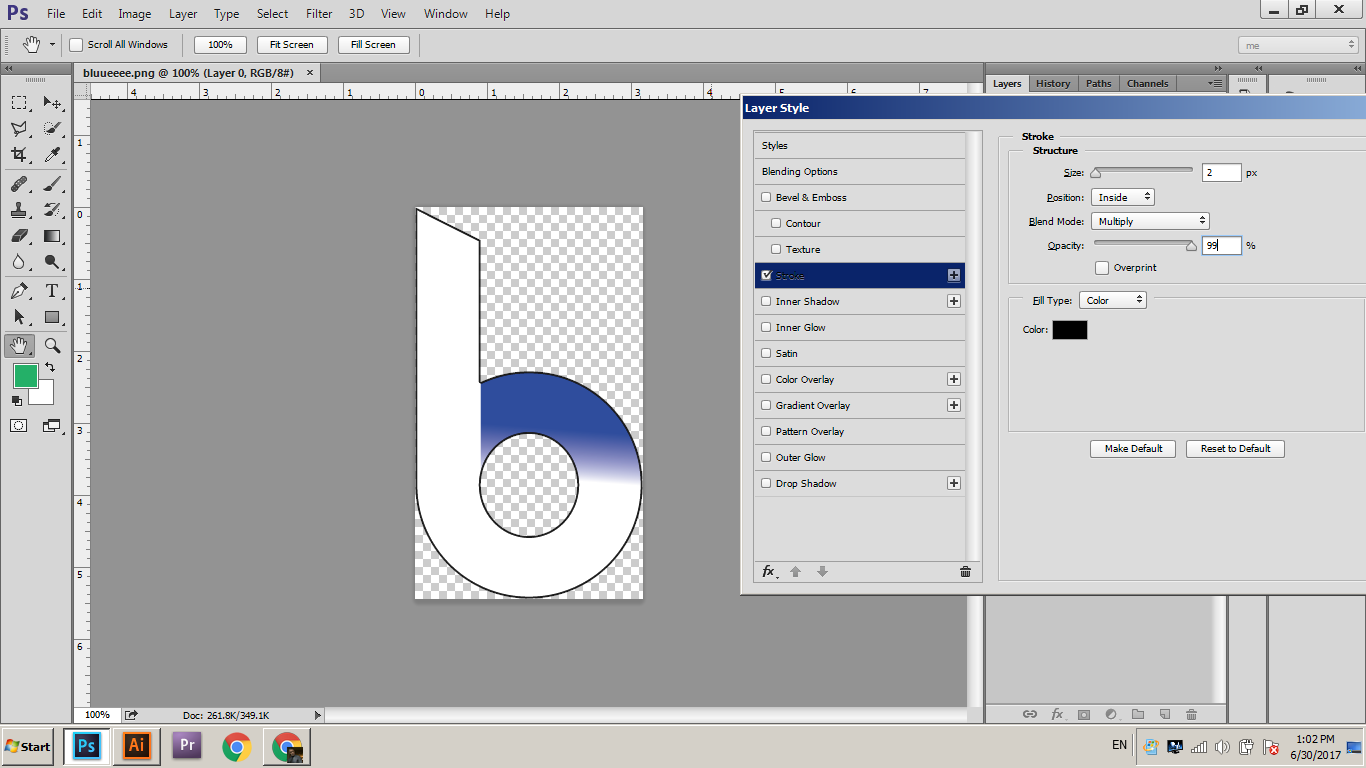
Task: Open stroke color black swatch
Action: pyautogui.click(x=1069, y=330)
